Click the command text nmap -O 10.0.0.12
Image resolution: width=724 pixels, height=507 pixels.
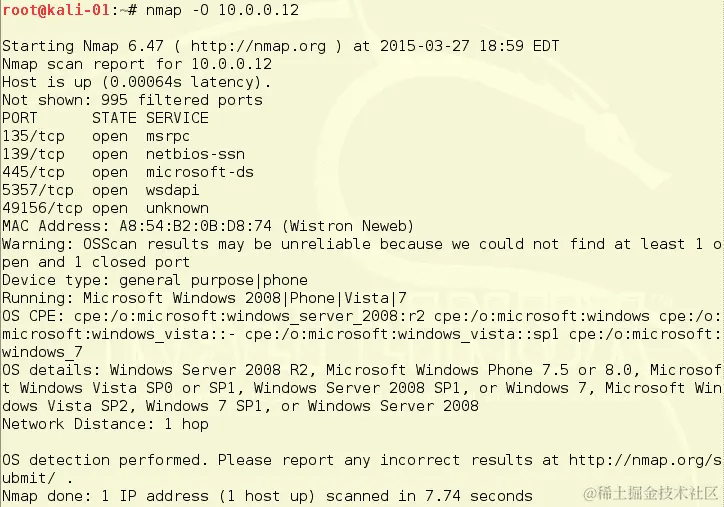222,10
